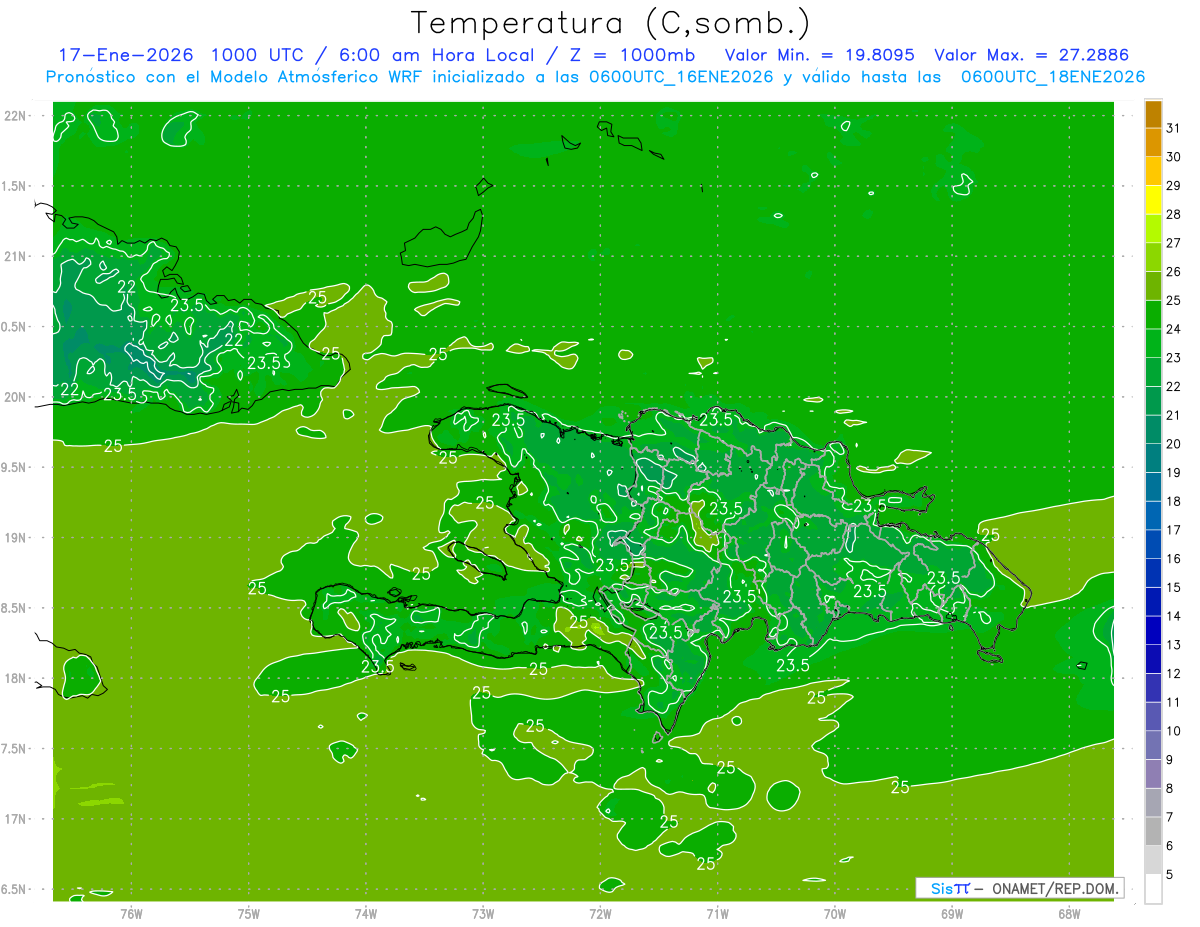Click the white swatch below legend value 5
The width and height of the screenshot is (1200, 927).
tap(1153, 889)
